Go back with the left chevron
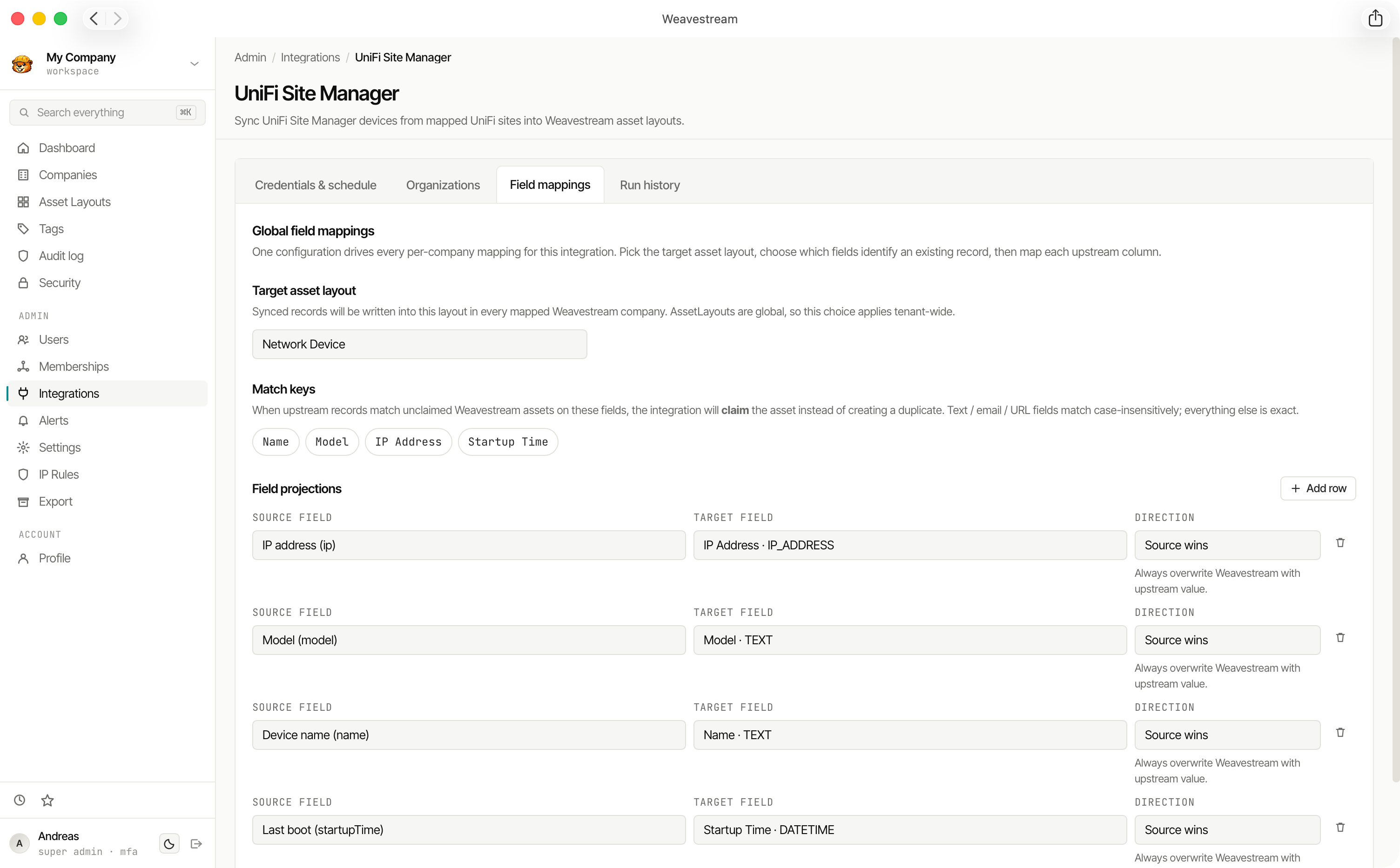The width and height of the screenshot is (1400, 868). click(94, 18)
